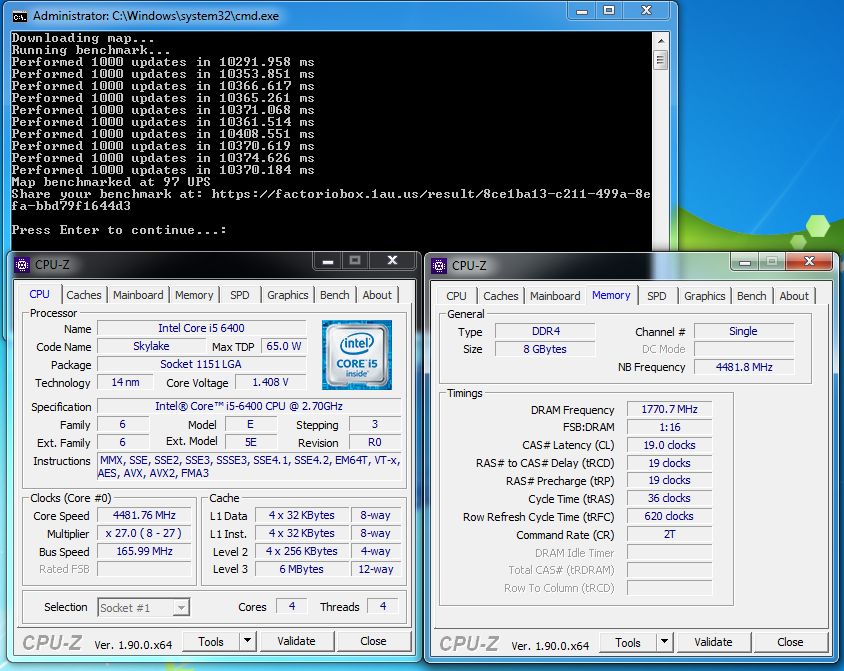Expand Tools dropdown arrow in right CPU-Z
This screenshot has height=671, width=844.
664,642
